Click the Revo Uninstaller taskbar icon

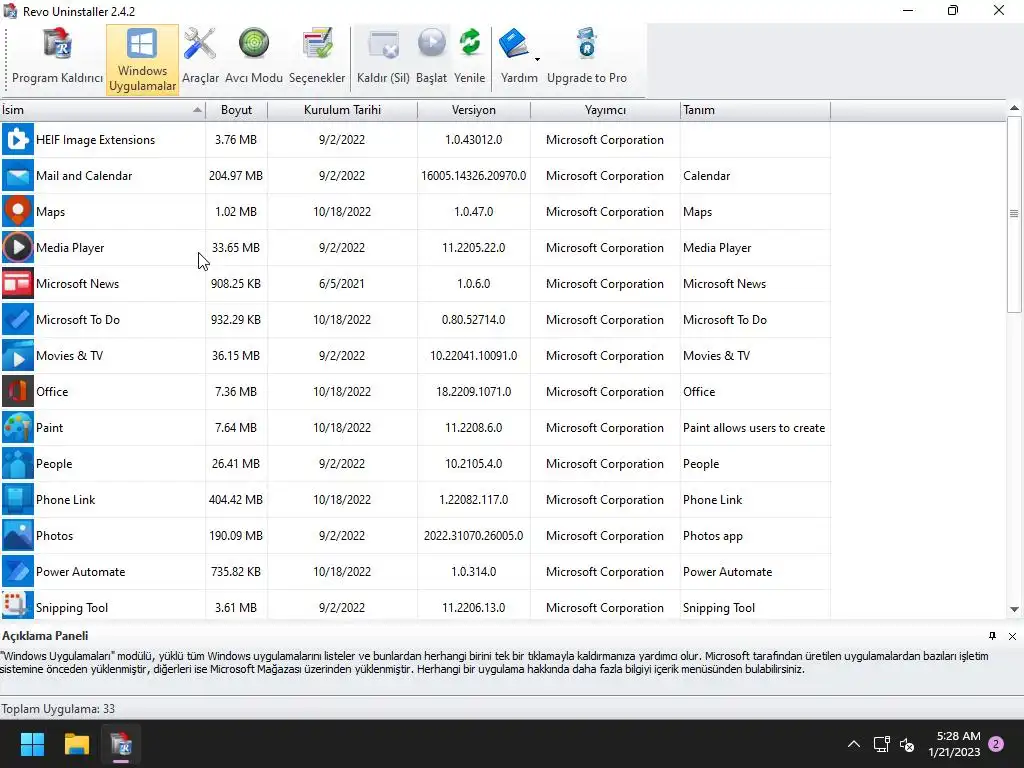coord(121,744)
